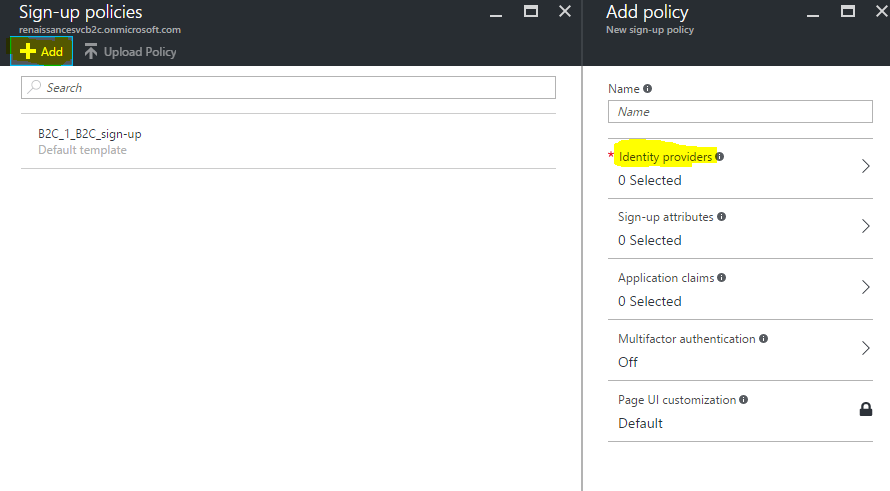Click the Upload Policy button
The height and width of the screenshot is (491, 890).
tap(130, 52)
